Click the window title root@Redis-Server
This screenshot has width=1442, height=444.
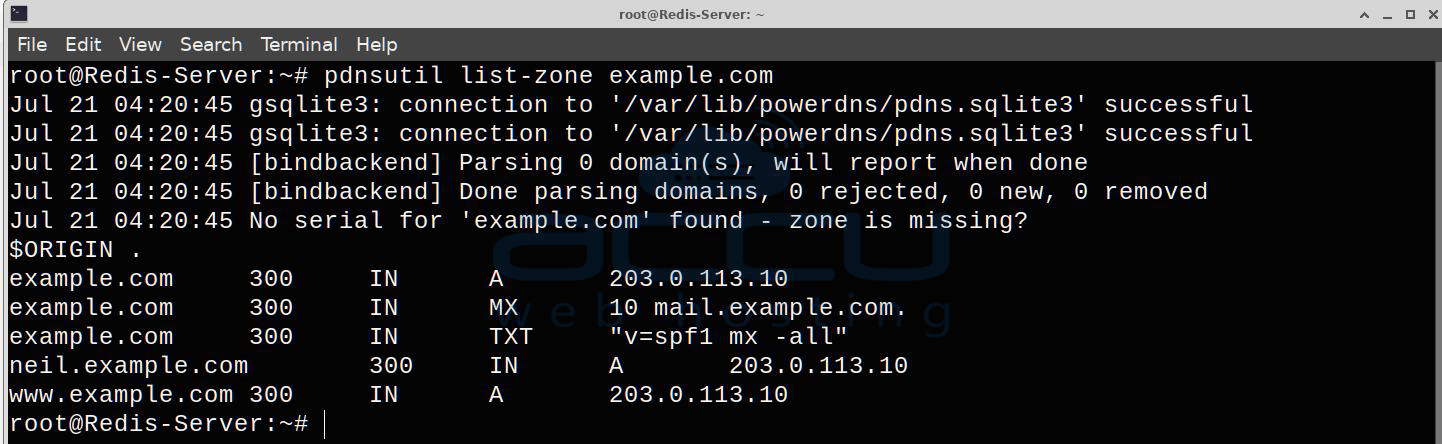tap(692, 15)
